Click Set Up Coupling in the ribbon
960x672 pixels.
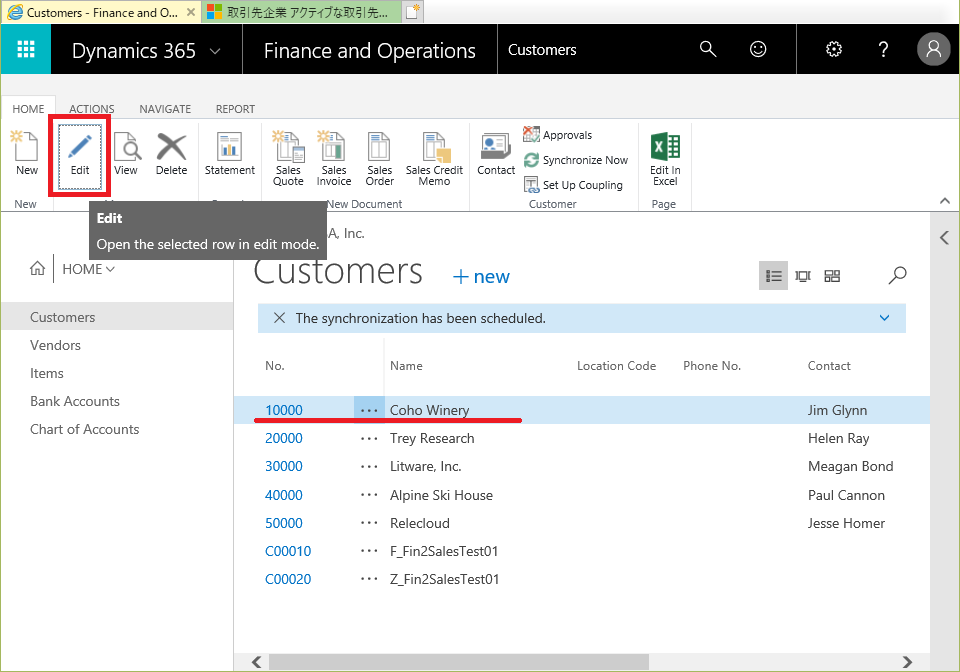(x=574, y=185)
